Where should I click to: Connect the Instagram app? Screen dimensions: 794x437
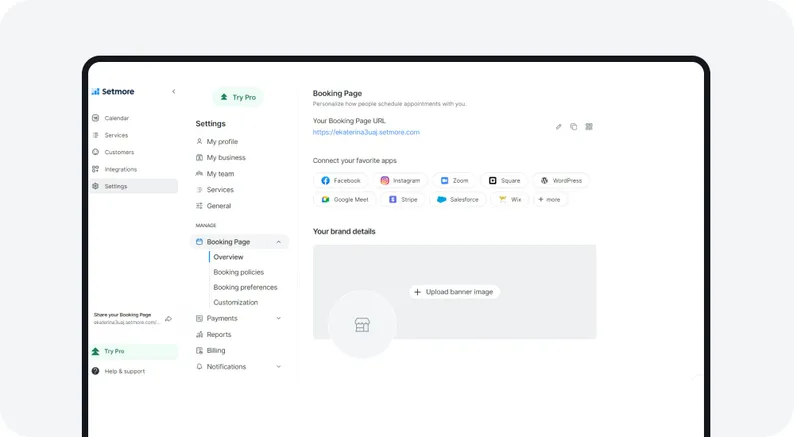(401, 181)
